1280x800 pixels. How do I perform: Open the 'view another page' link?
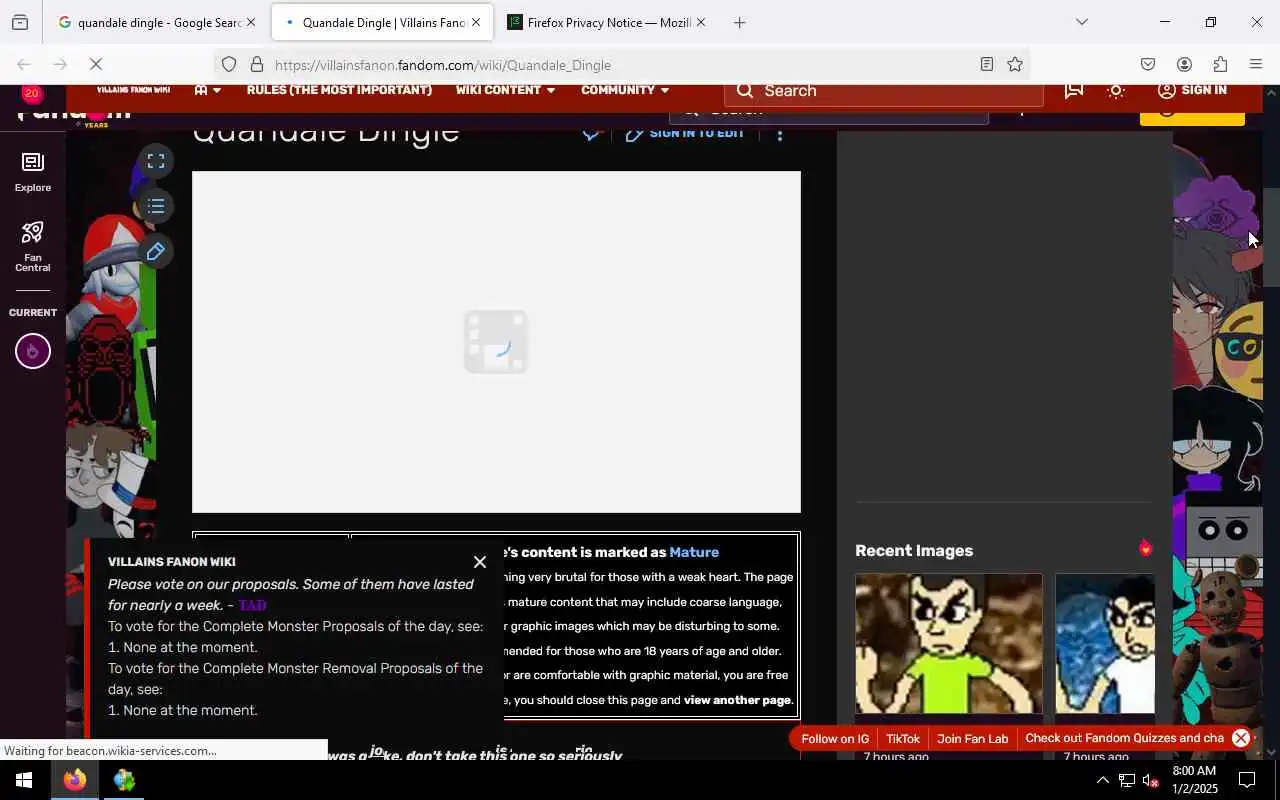(x=737, y=700)
